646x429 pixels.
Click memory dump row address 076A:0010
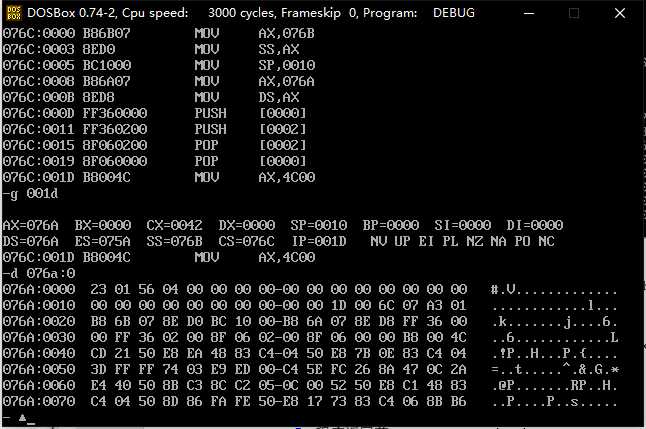[x=39, y=305]
